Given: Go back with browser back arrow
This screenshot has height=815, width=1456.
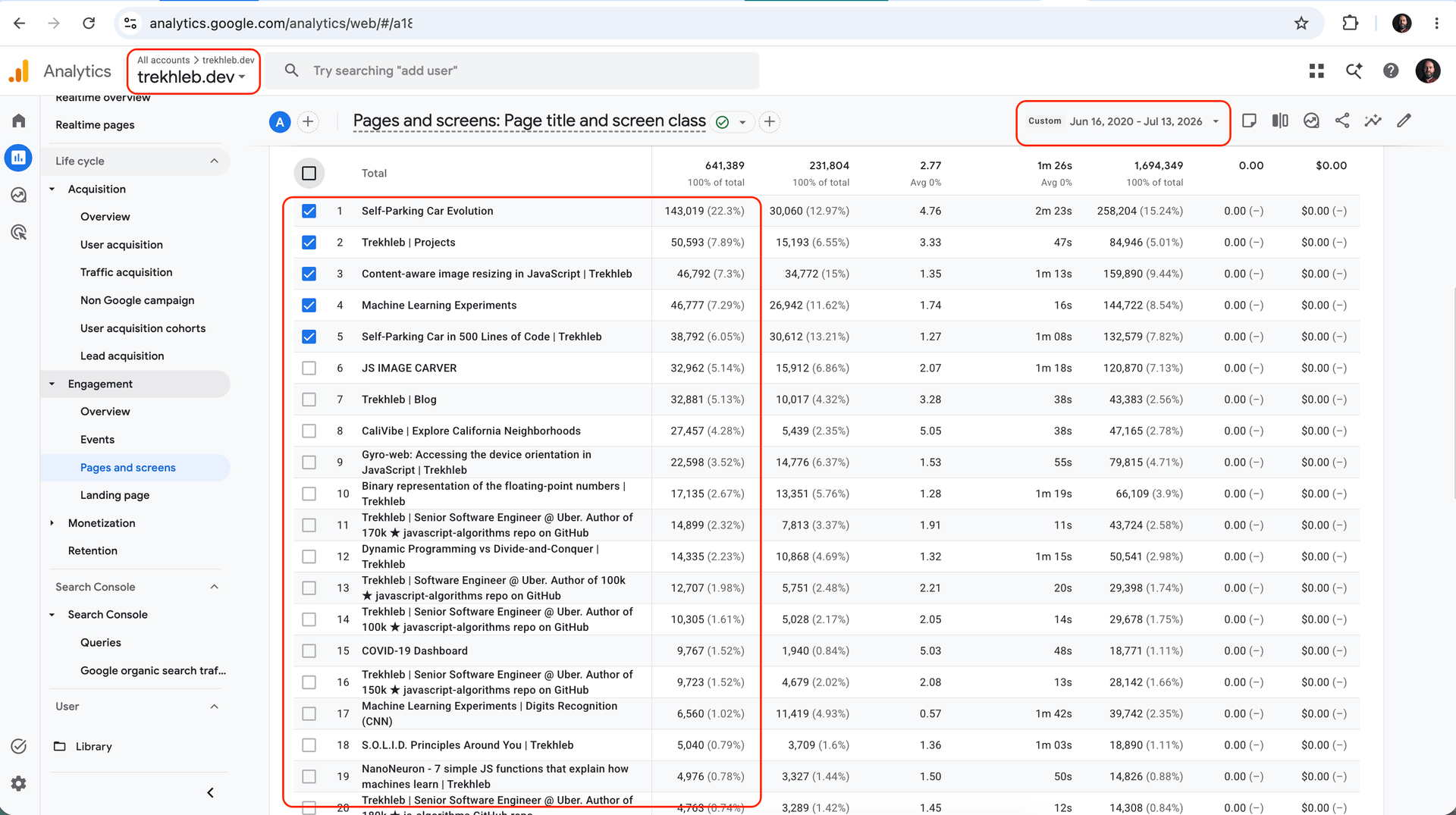Looking at the screenshot, I should point(20,24).
